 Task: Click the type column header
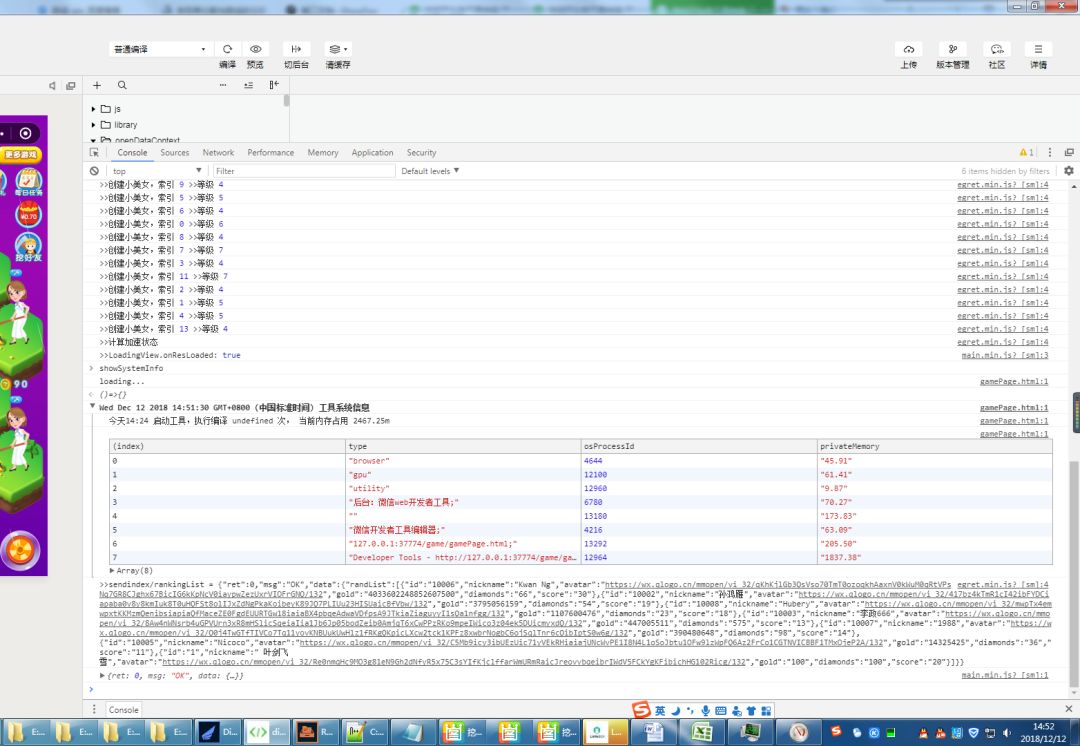coord(463,446)
